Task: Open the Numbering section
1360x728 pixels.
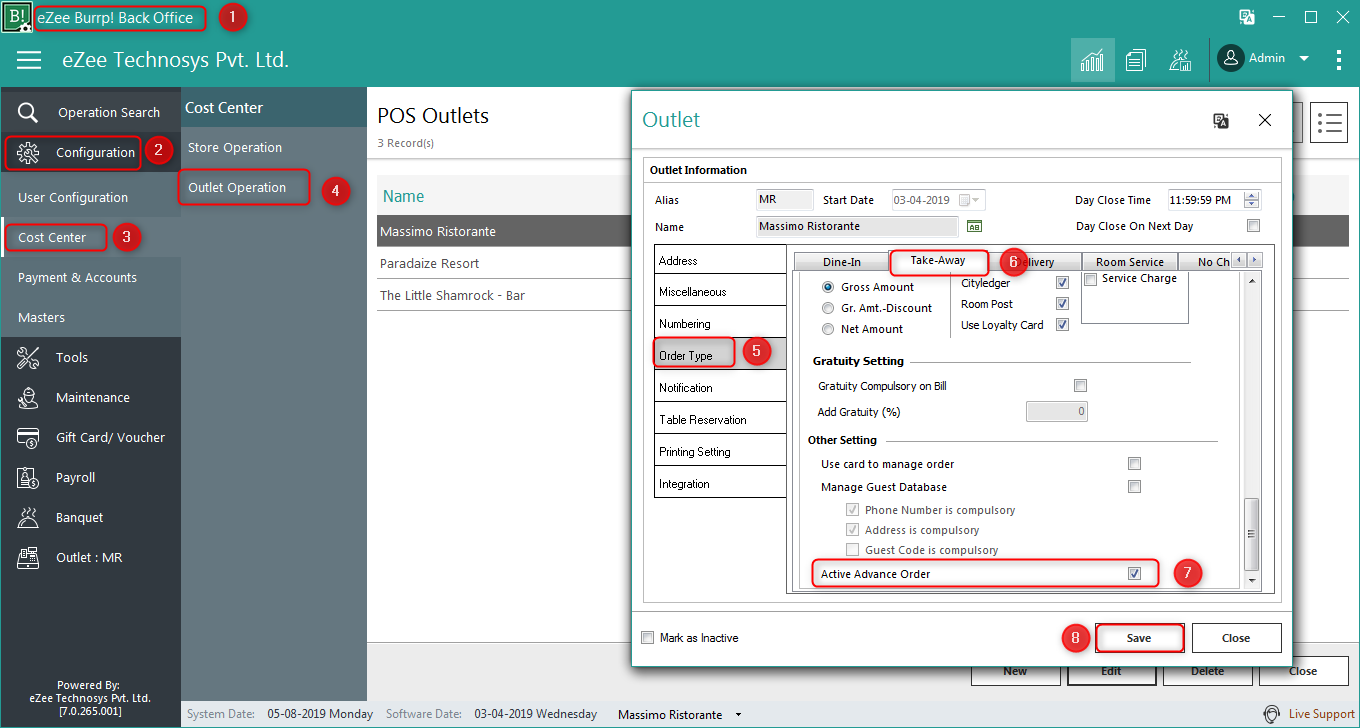Action: point(720,323)
